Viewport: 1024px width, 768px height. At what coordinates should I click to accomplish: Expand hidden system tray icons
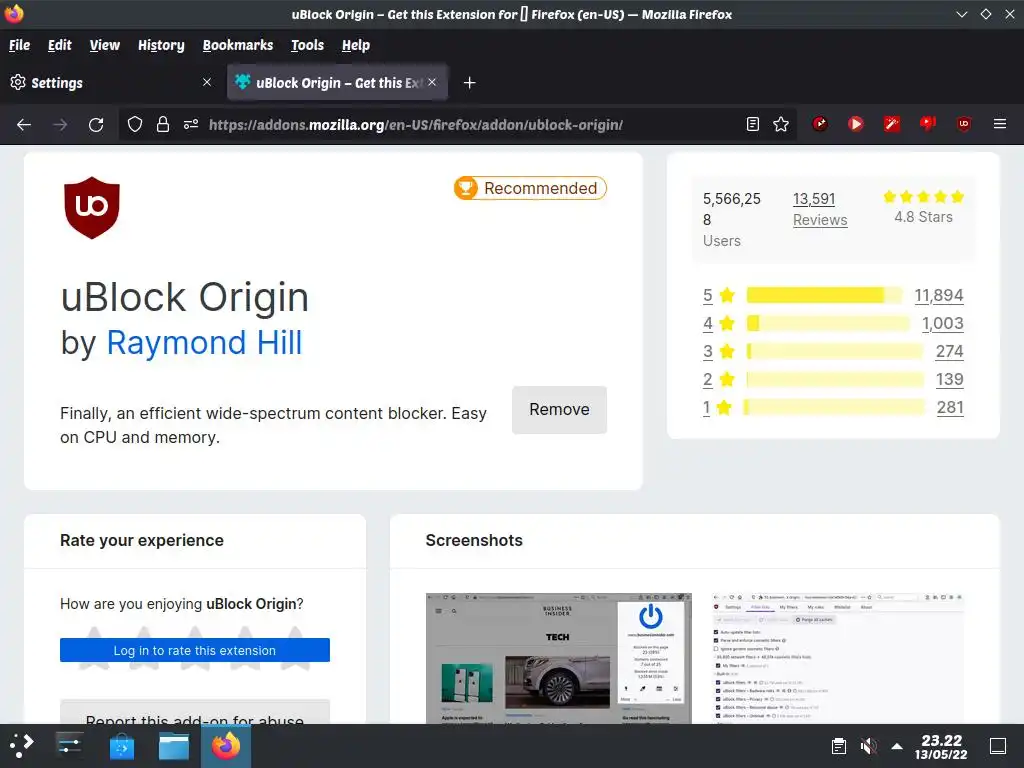coord(897,746)
